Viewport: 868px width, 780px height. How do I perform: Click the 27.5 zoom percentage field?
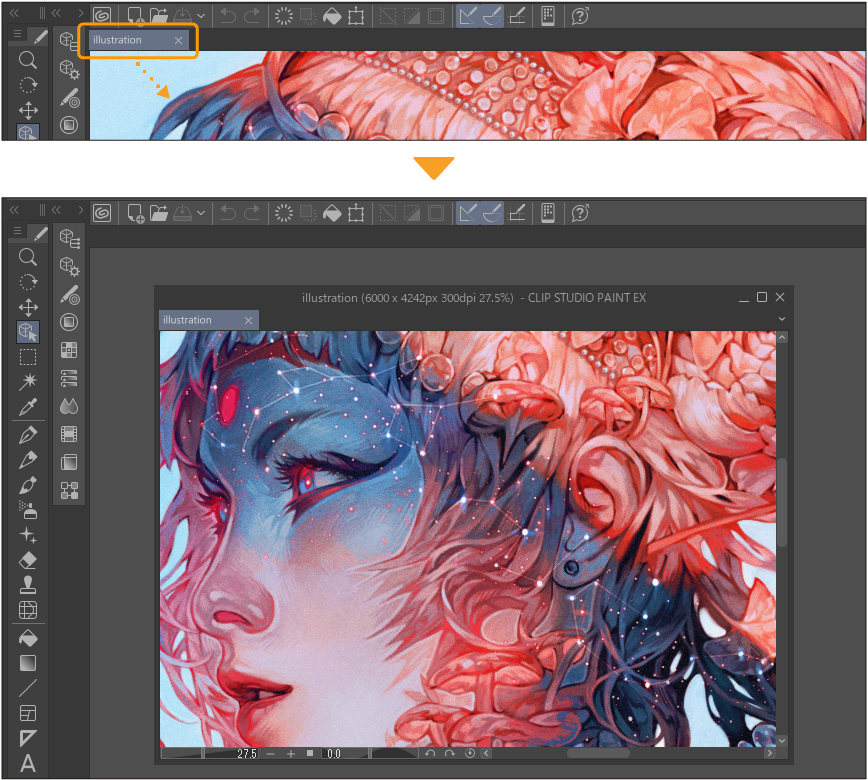click(x=247, y=753)
